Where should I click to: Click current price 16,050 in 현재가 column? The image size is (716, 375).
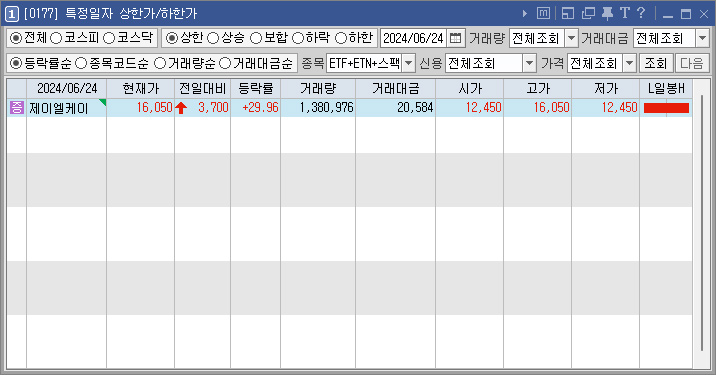154,107
